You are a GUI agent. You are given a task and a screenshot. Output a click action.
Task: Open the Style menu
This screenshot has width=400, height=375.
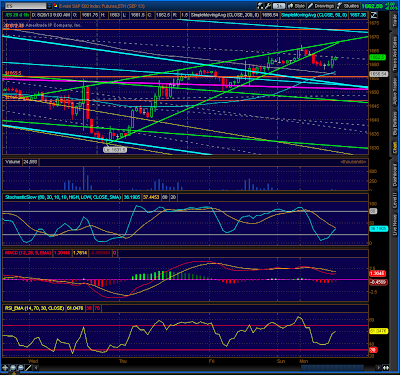(x=296, y=6)
